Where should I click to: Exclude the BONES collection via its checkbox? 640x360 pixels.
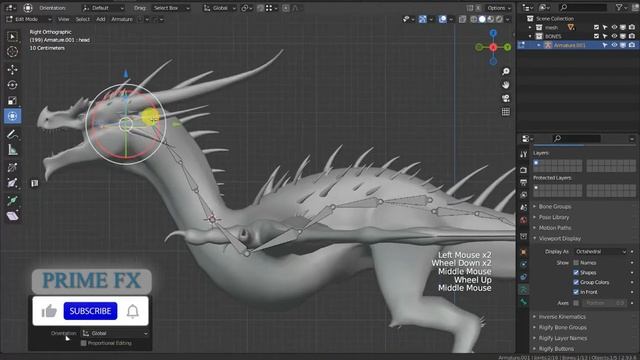tap(596, 36)
